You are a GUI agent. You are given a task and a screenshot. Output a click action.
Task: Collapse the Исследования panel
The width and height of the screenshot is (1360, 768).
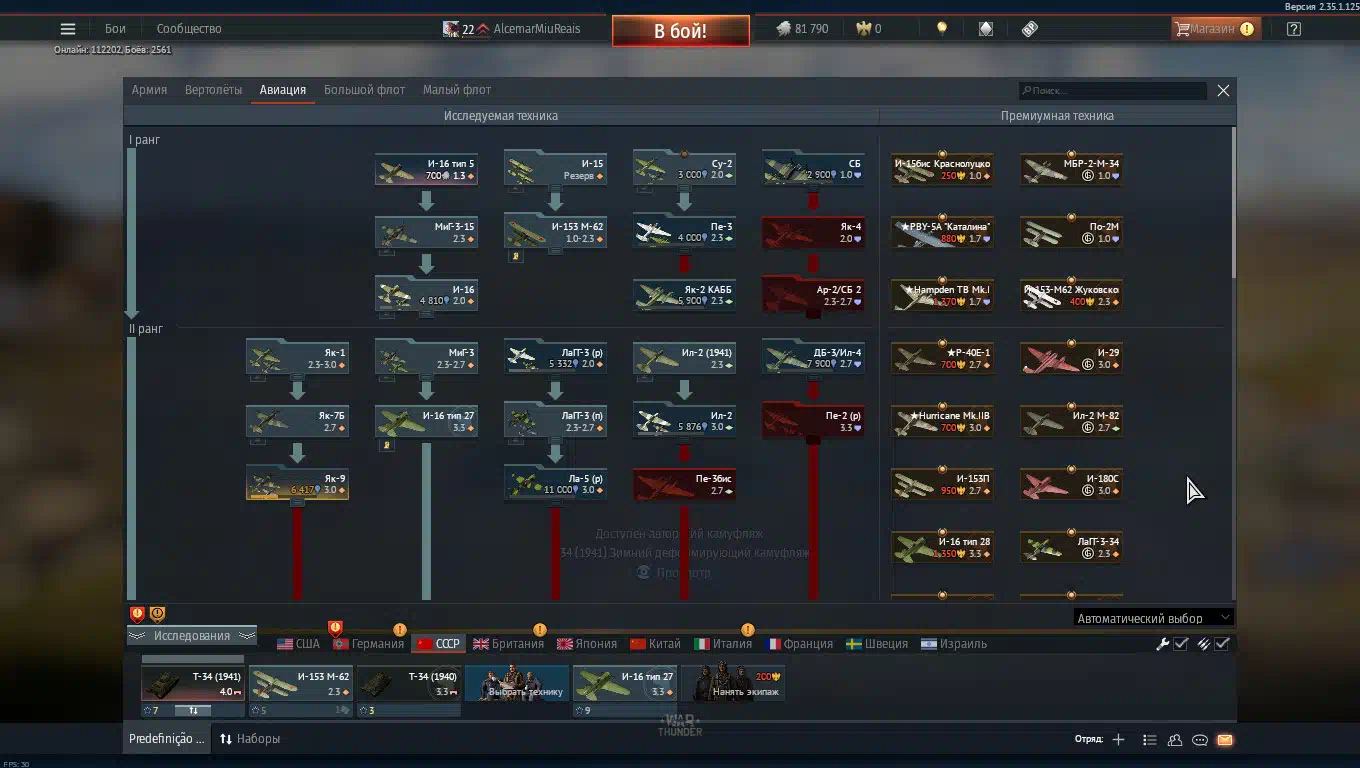(x=192, y=636)
